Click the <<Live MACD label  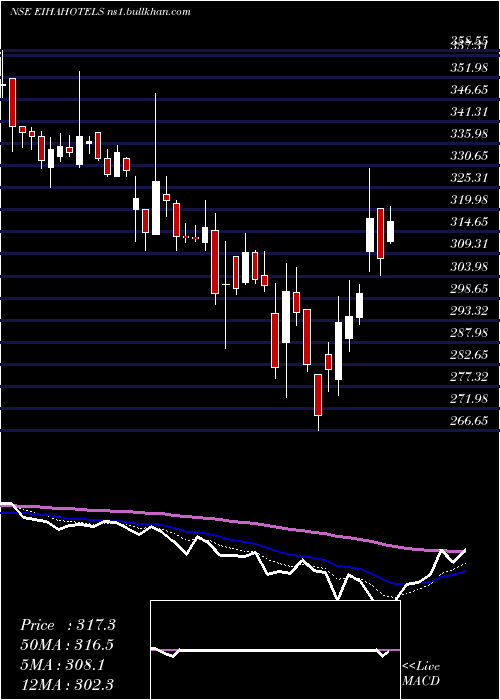(x=421, y=674)
